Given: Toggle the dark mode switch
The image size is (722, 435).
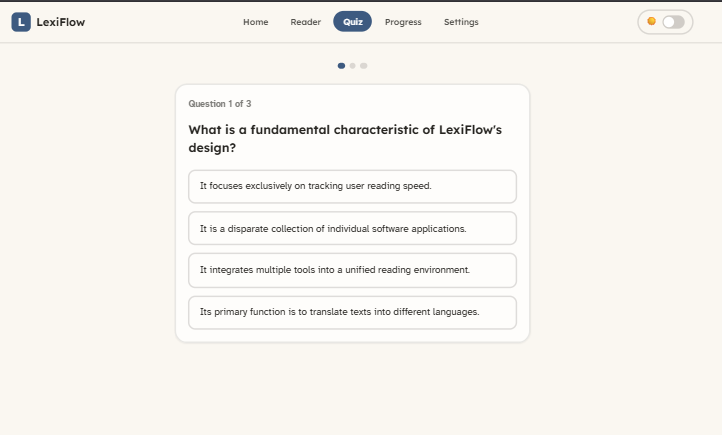Looking at the screenshot, I should [x=673, y=22].
